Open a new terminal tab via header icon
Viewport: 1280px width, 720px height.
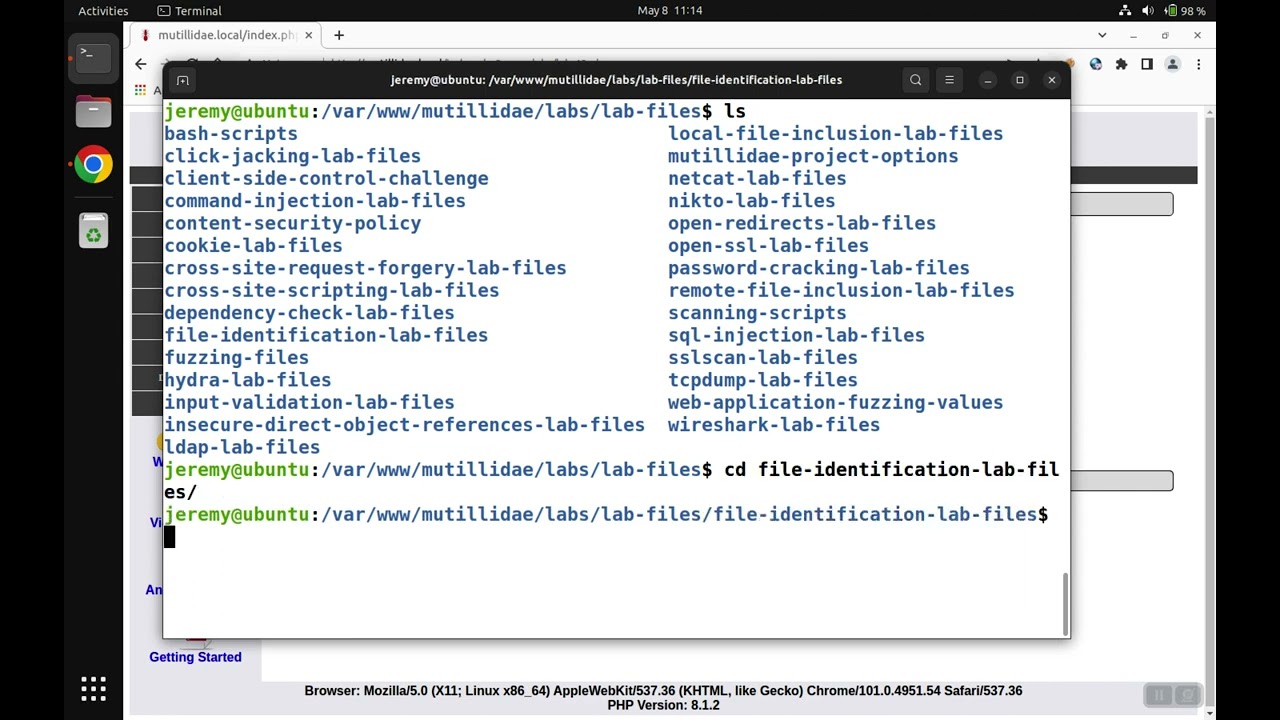(182, 80)
